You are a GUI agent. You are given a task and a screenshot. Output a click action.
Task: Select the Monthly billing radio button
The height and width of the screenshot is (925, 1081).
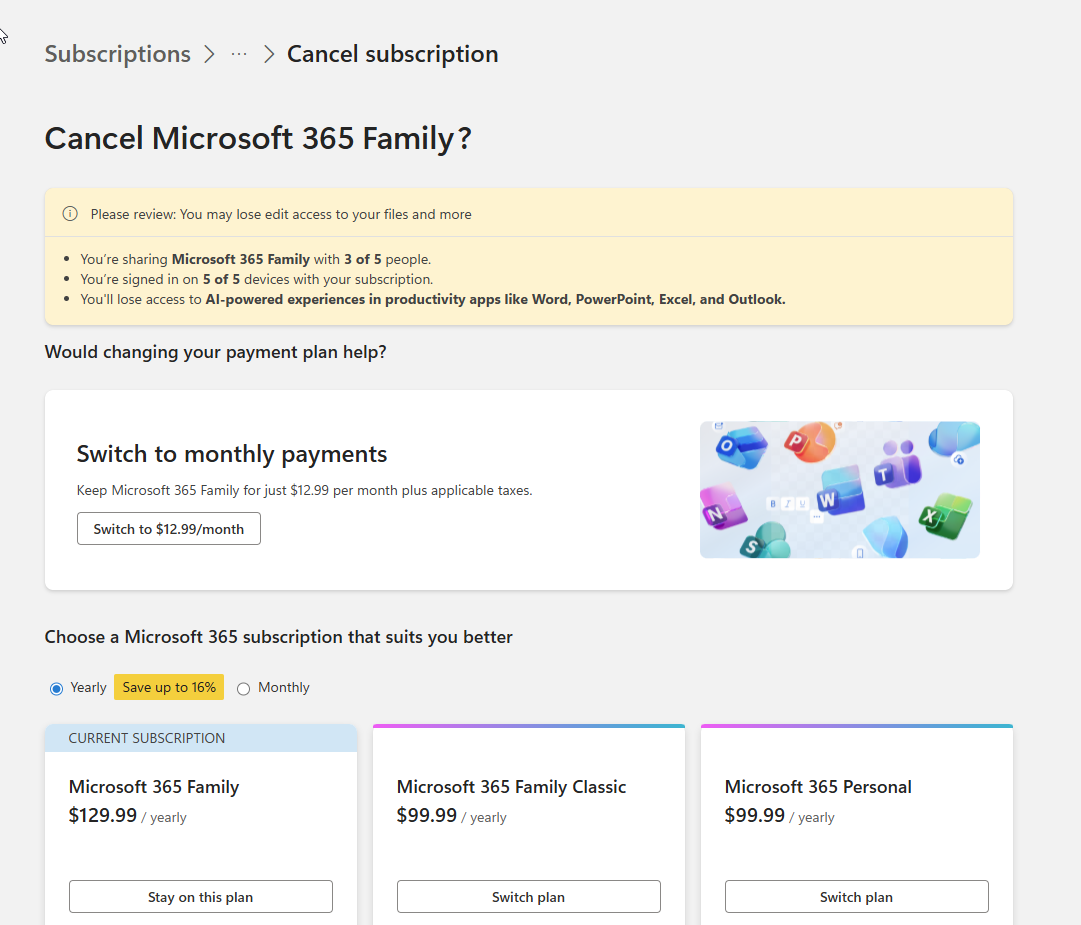click(x=244, y=688)
